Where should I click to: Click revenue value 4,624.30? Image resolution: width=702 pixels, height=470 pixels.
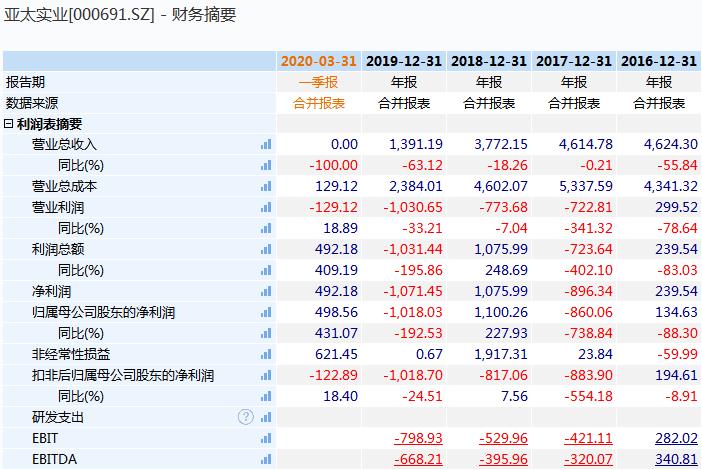click(671, 144)
